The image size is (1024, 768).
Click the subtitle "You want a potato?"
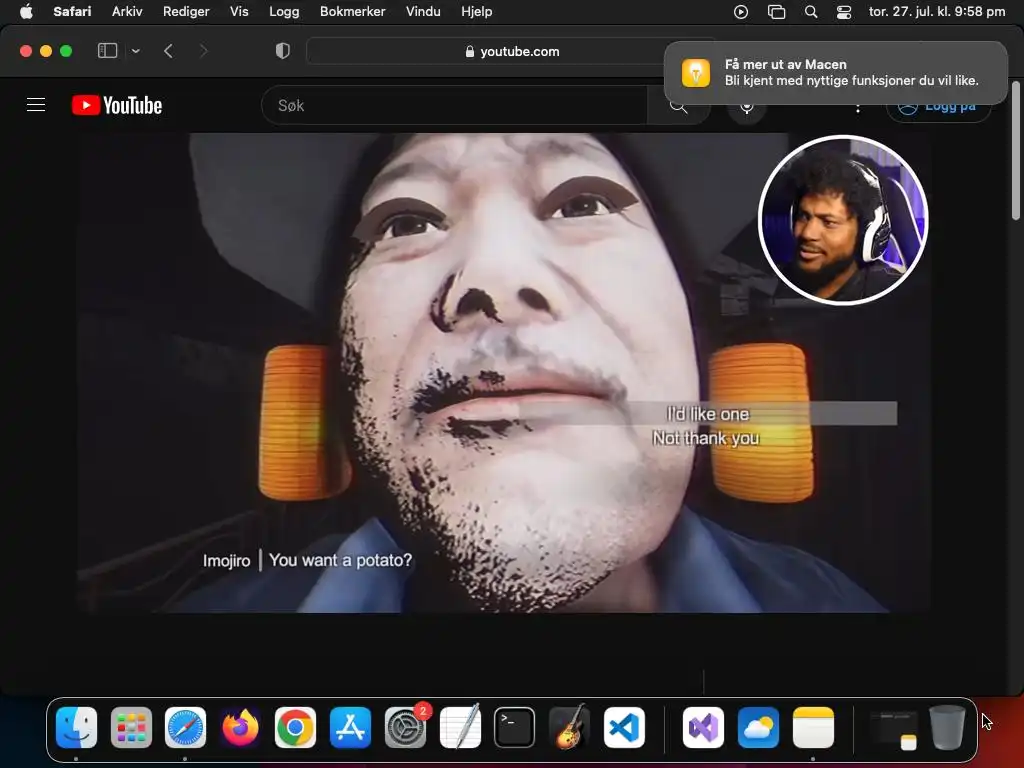pos(340,560)
